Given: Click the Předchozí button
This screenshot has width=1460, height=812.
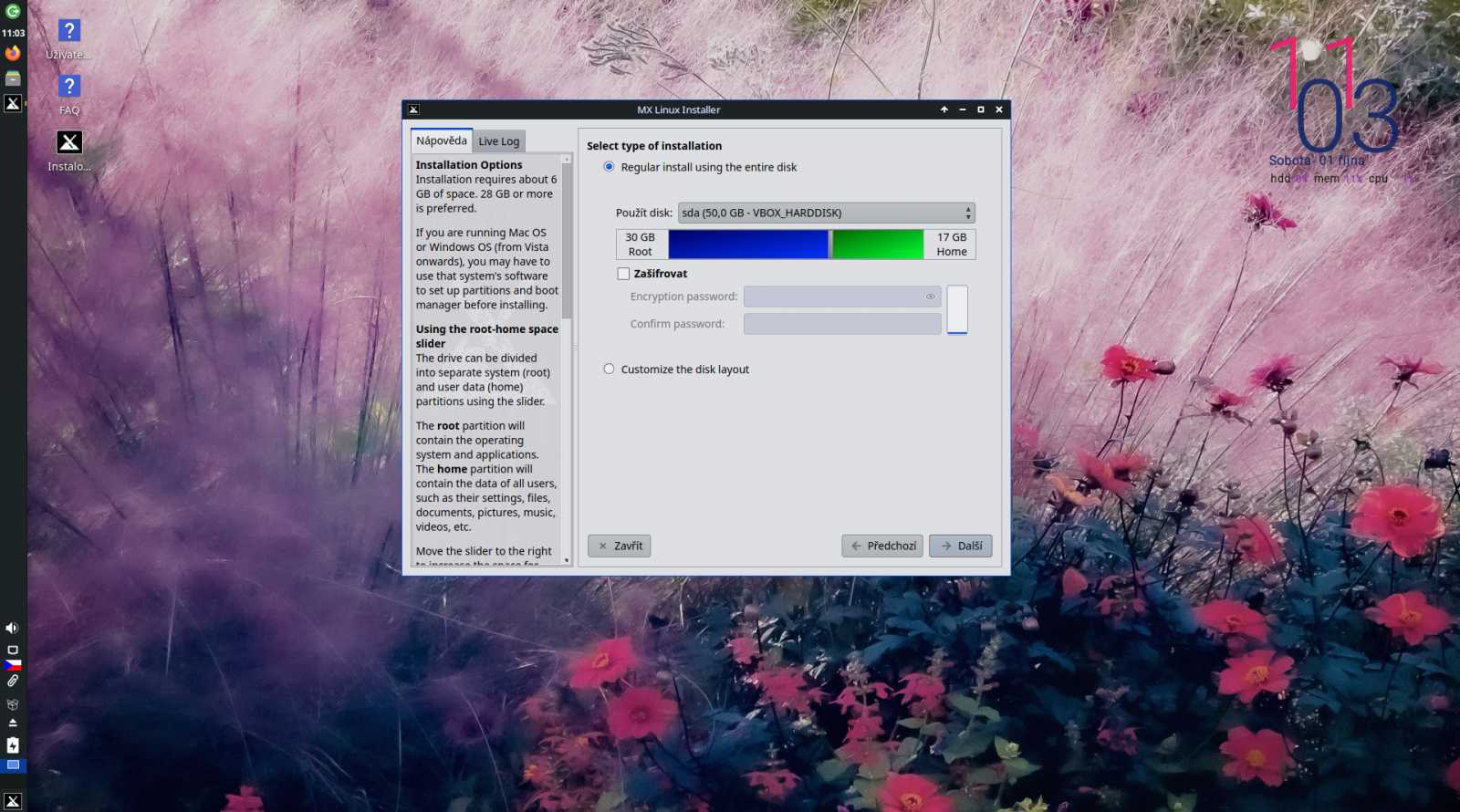Looking at the screenshot, I should coord(882,546).
